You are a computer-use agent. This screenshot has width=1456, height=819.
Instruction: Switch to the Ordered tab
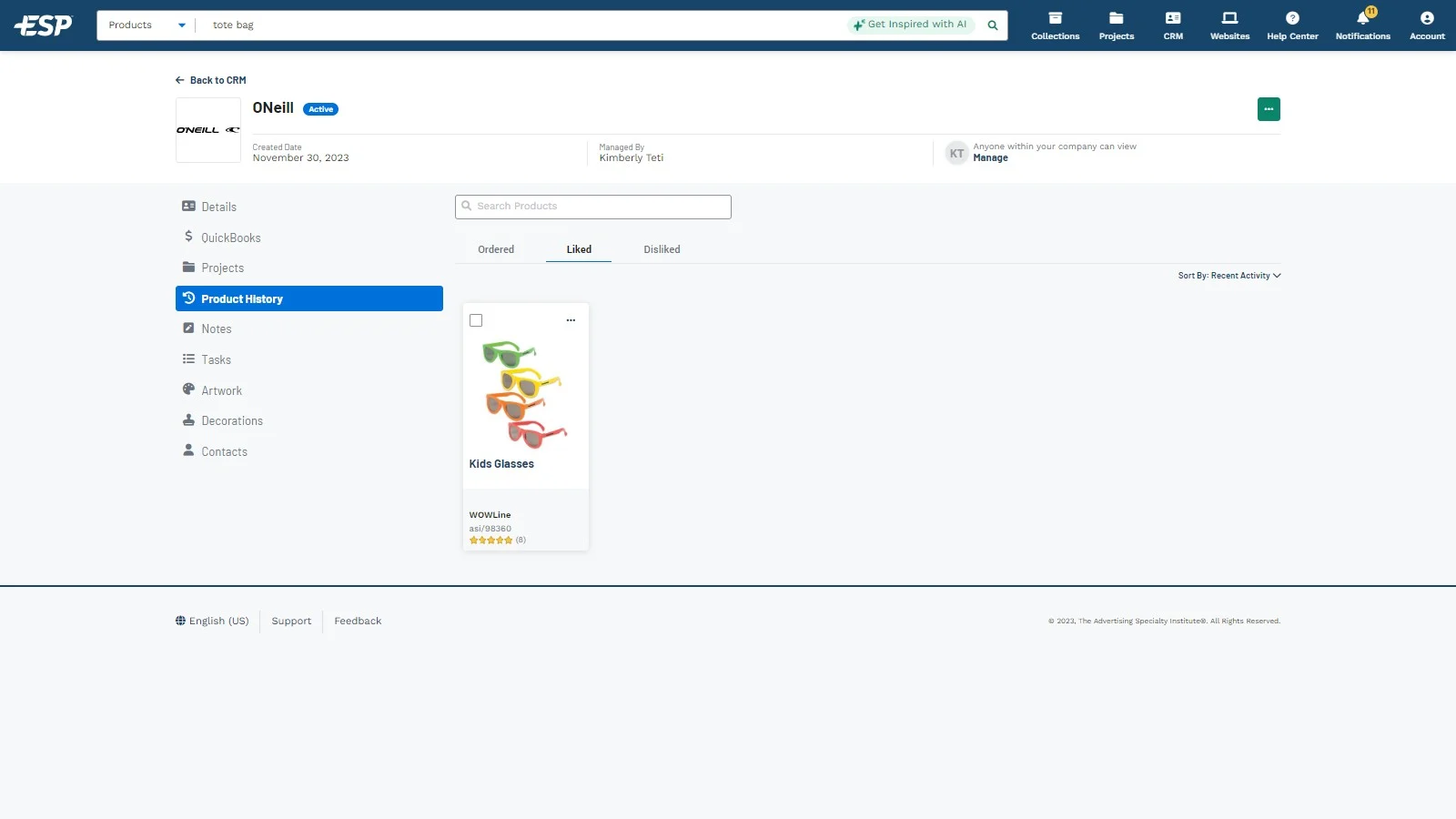pyautogui.click(x=496, y=249)
